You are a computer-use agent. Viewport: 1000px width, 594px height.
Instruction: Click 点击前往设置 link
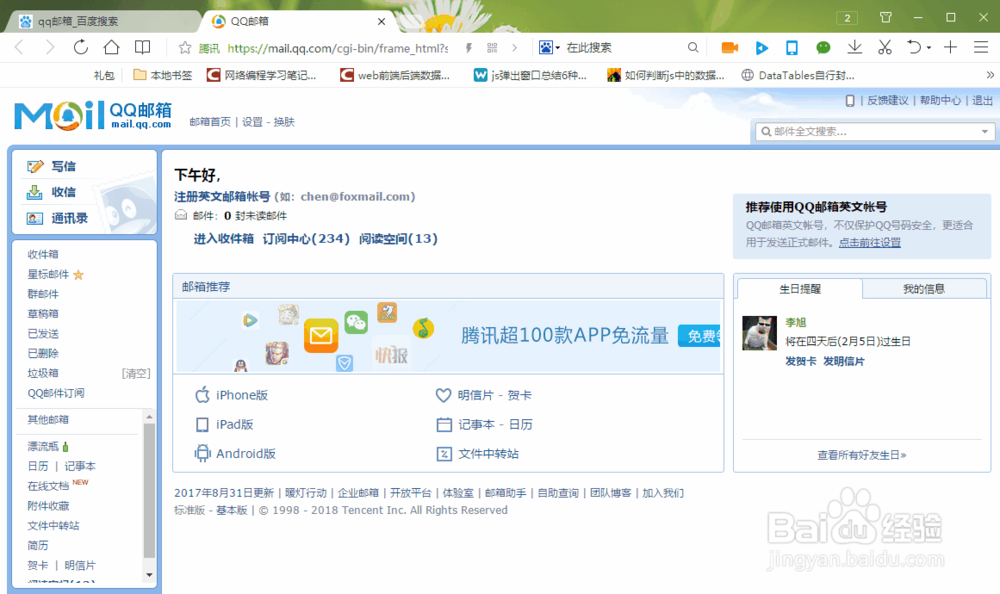[x=869, y=242]
